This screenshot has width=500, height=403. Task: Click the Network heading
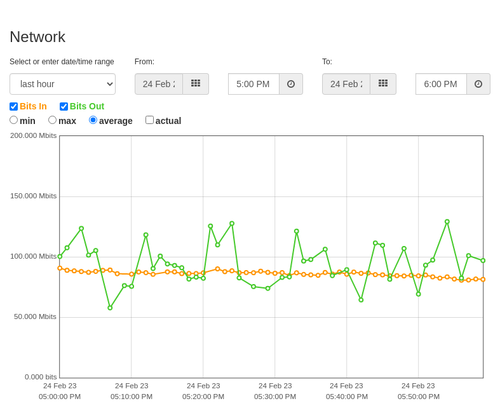click(x=37, y=37)
